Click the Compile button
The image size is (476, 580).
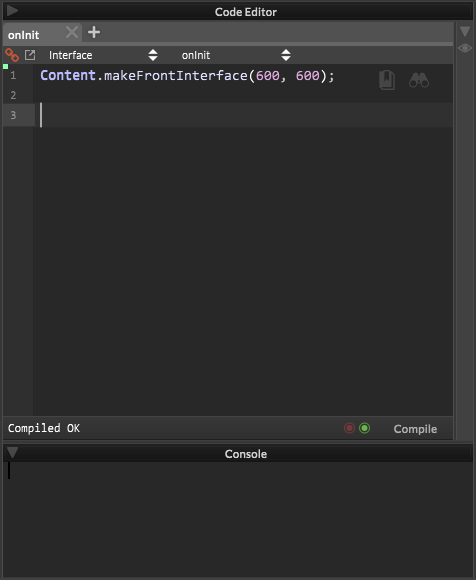(x=415, y=429)
